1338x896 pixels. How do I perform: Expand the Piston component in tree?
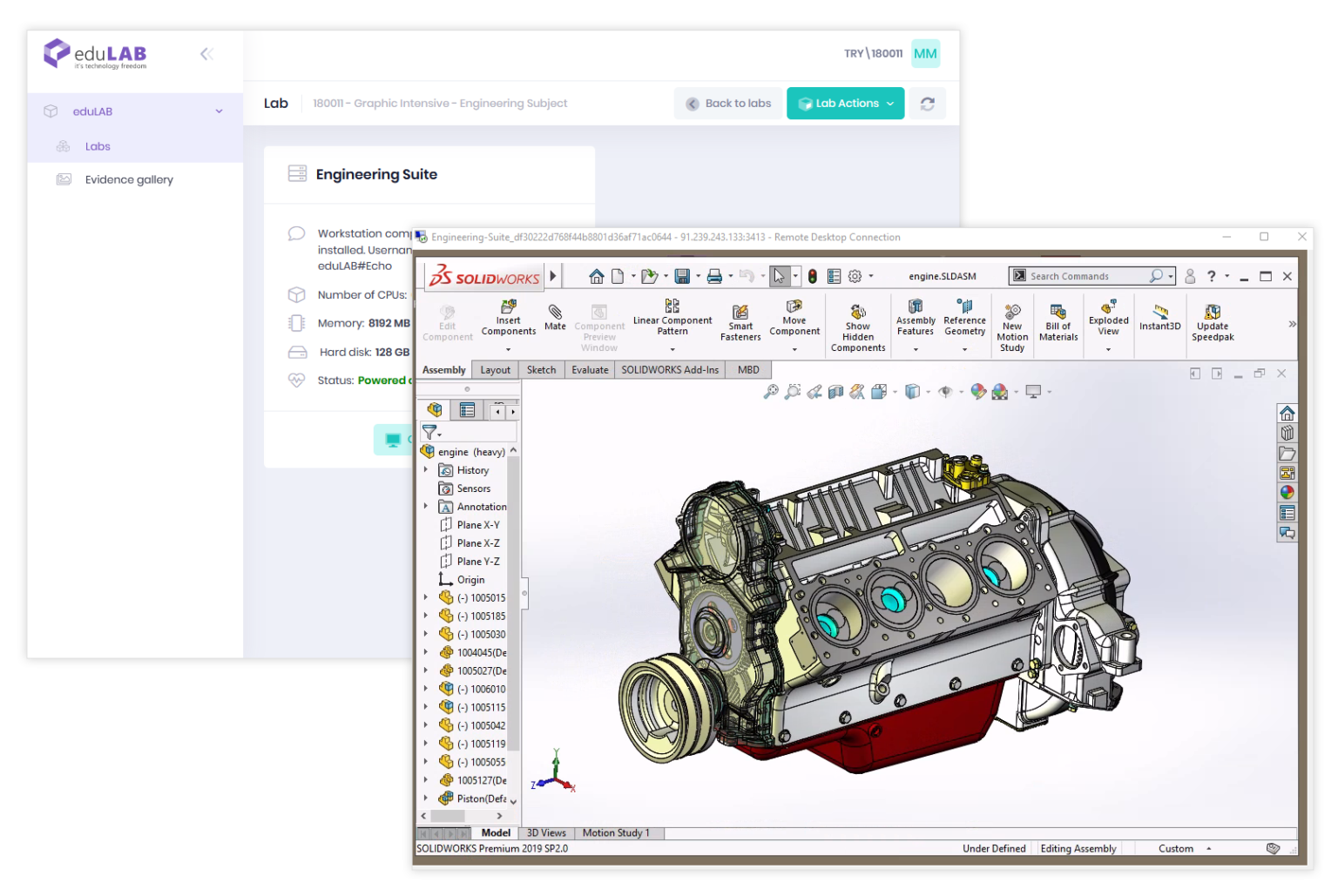(x=426, y=798)
